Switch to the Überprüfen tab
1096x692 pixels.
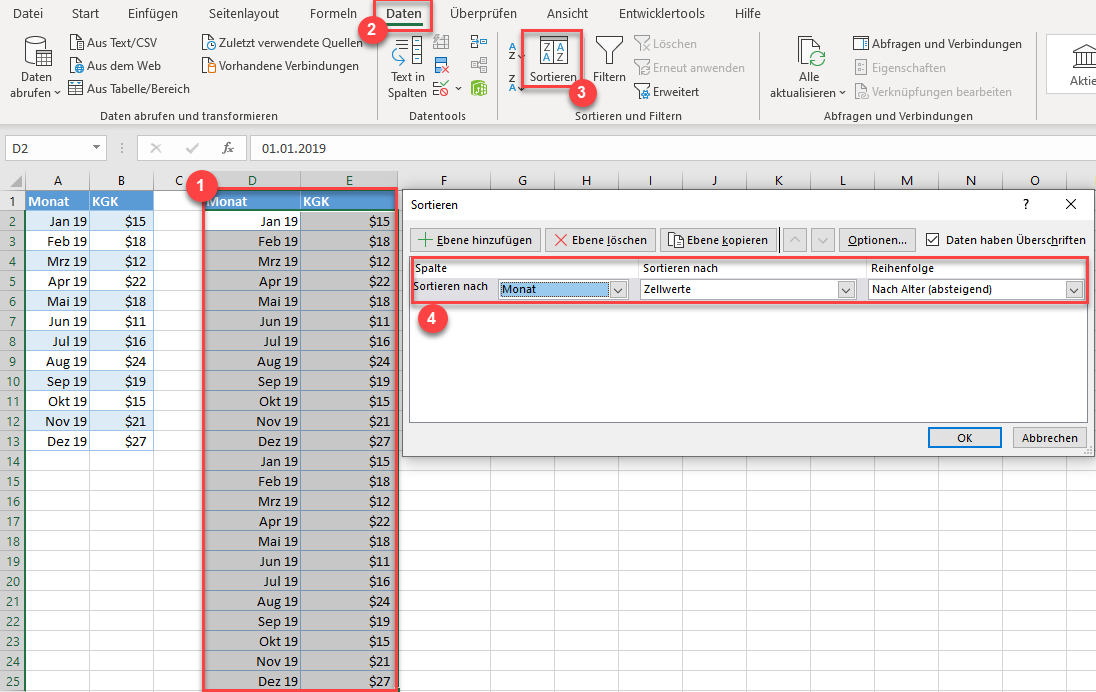pyautogui.click(x=483, y=13)
